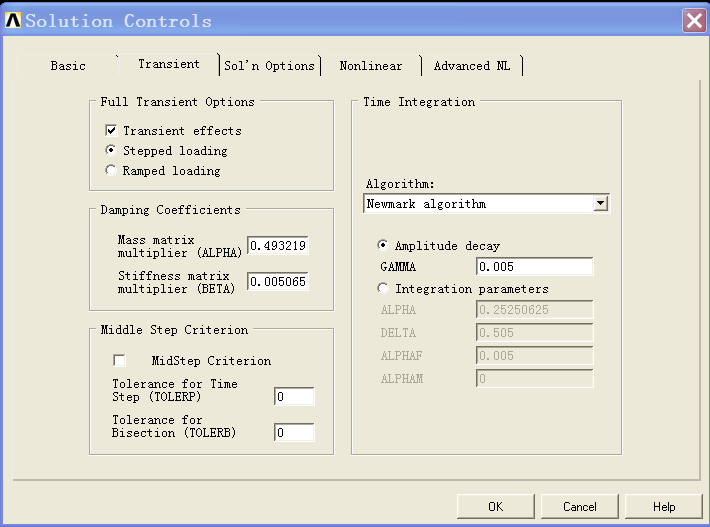Click the Stiffness matrix multiplier BETA field
Image resolution: width=710 pixels, height=527 pixels.
coord(277,282)
